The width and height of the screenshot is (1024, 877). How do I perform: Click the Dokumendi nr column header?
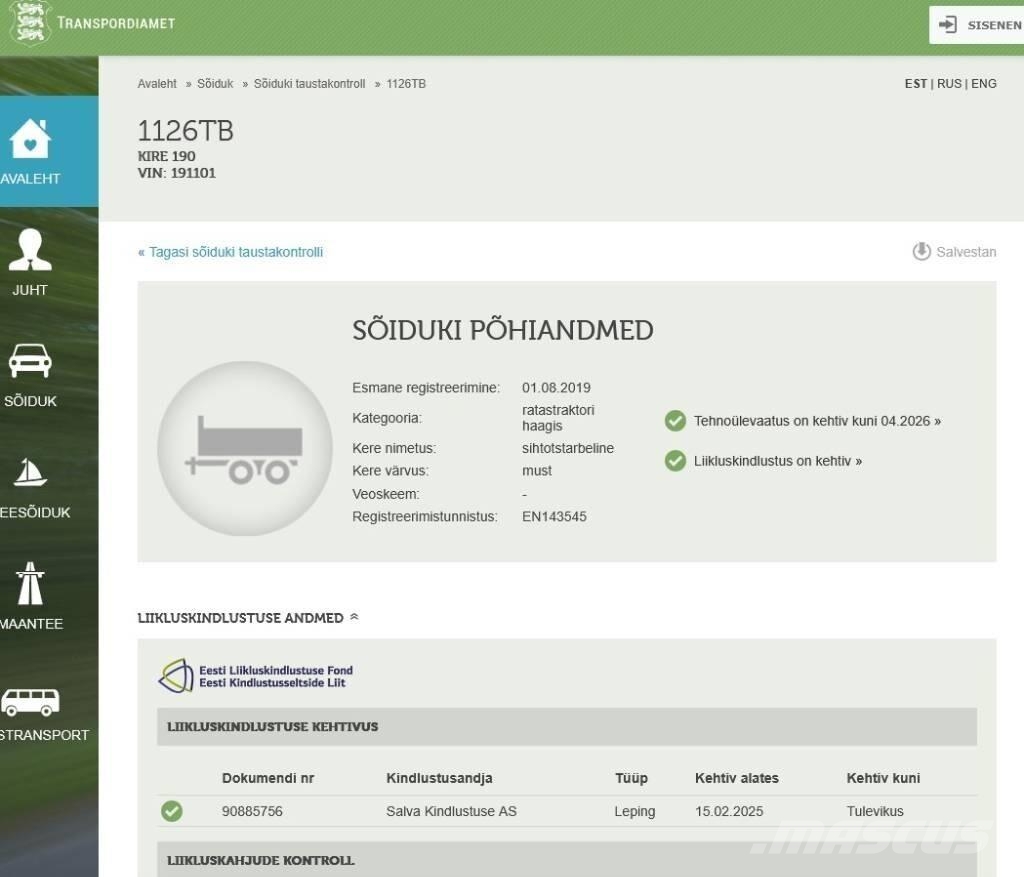268,778
